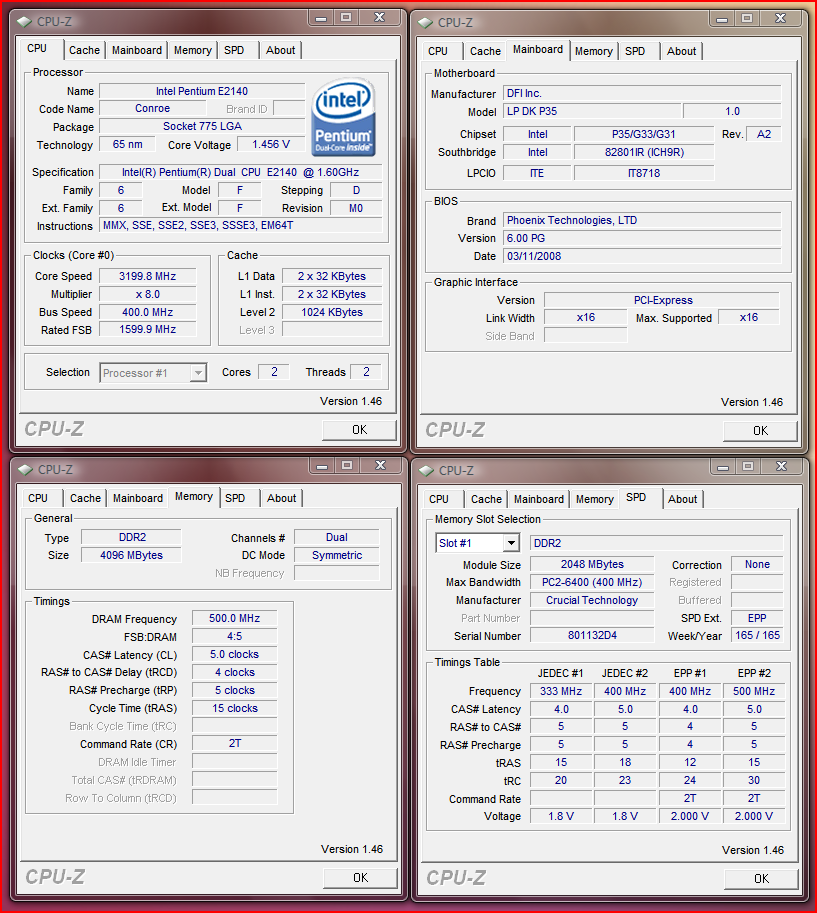The width and height of the screenshot is (817, 913).
Task: Switch to the Cache tab in the top-left window
Action: click(85, 50)
